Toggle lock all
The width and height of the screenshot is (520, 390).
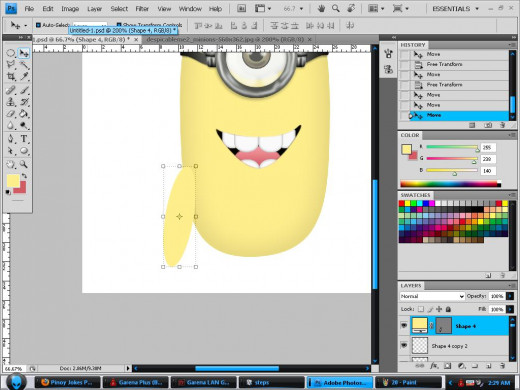pyautogui.click(x=448, y=309)
